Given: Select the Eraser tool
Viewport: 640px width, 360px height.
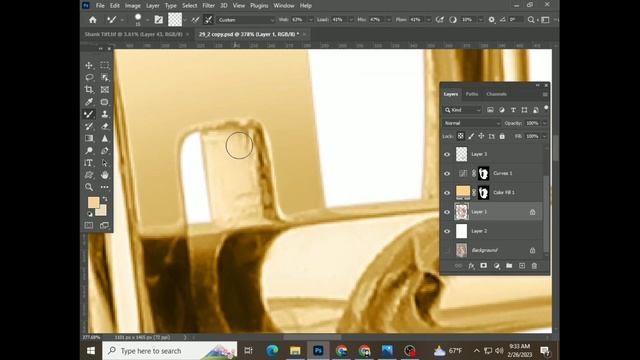Looking at the screenshot, I should tap(104, 126).
